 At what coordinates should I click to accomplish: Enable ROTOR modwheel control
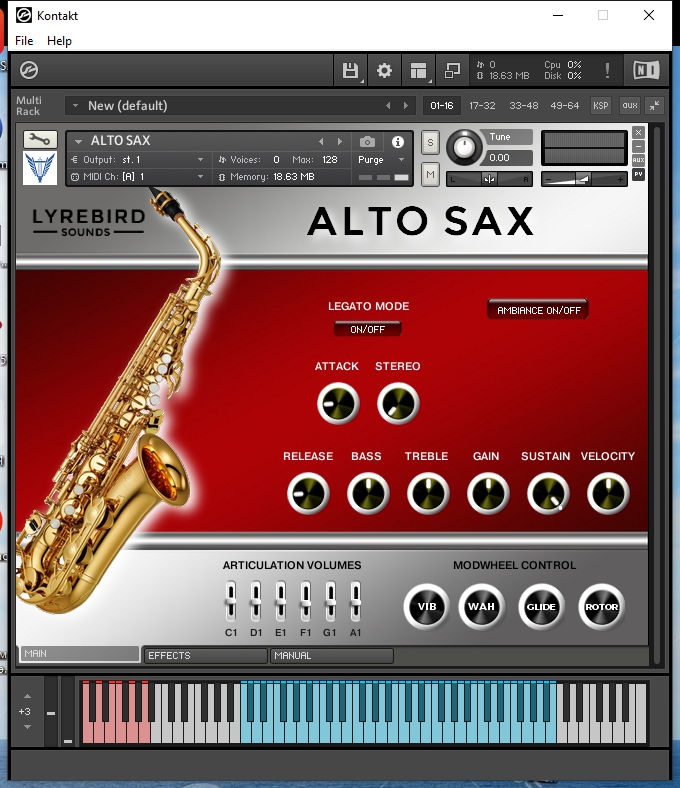click(601, 607)
